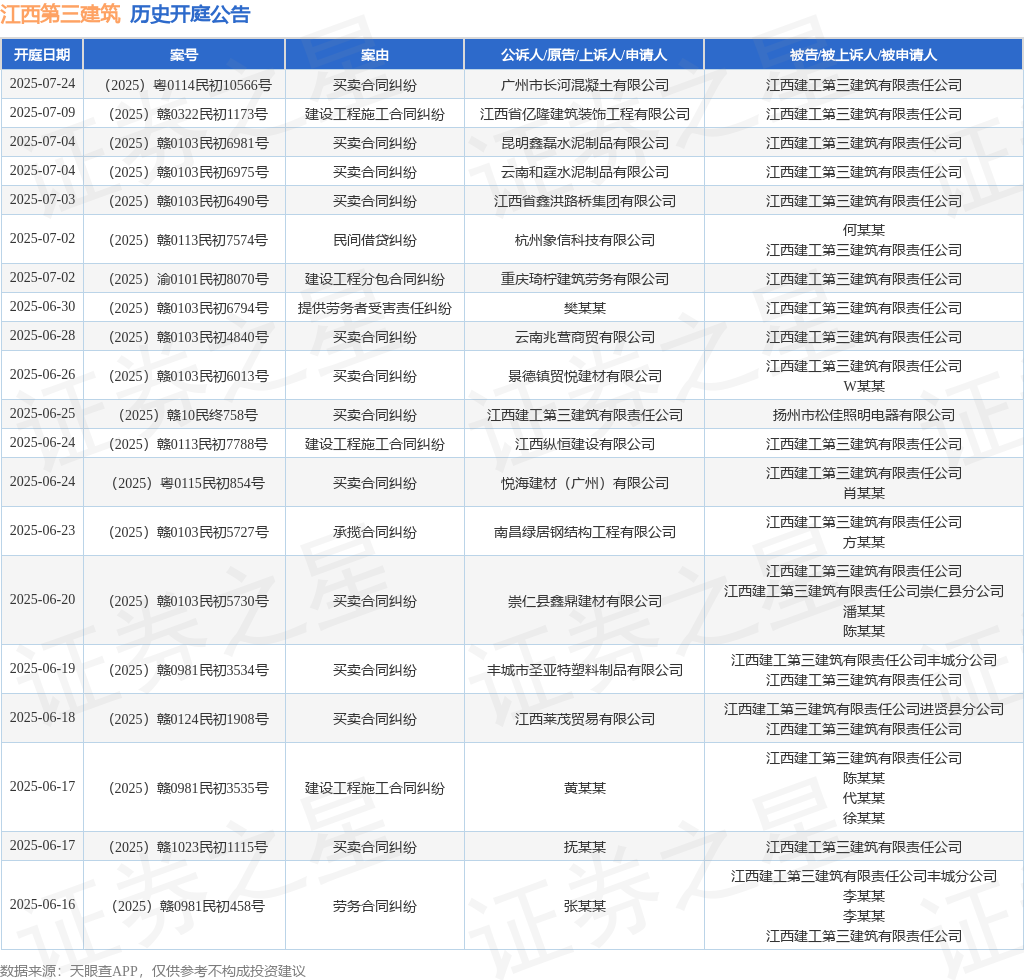Click plaintiff 重庆琦柠建筑劳务有限公司
Viewport: 1024px width, 980px height.
(x=584, y=279)
